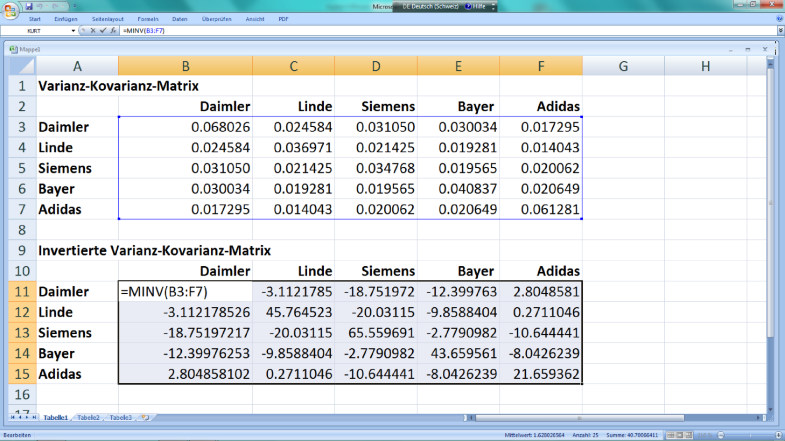Select cell with value 0.036971

point(293,147)
